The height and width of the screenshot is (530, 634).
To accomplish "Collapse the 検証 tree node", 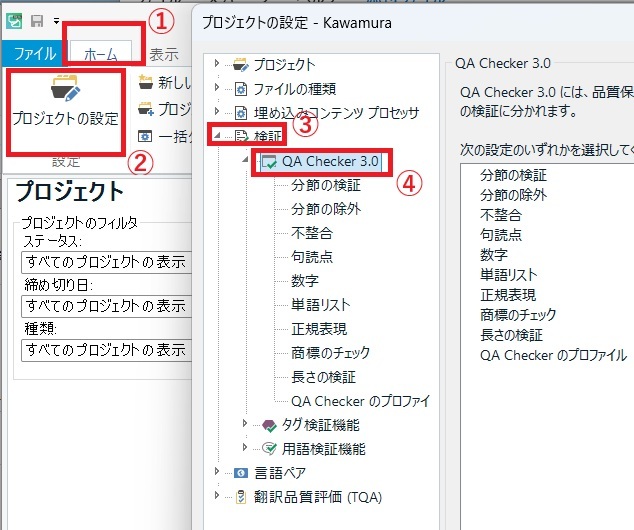I will (x=217, y=136).
